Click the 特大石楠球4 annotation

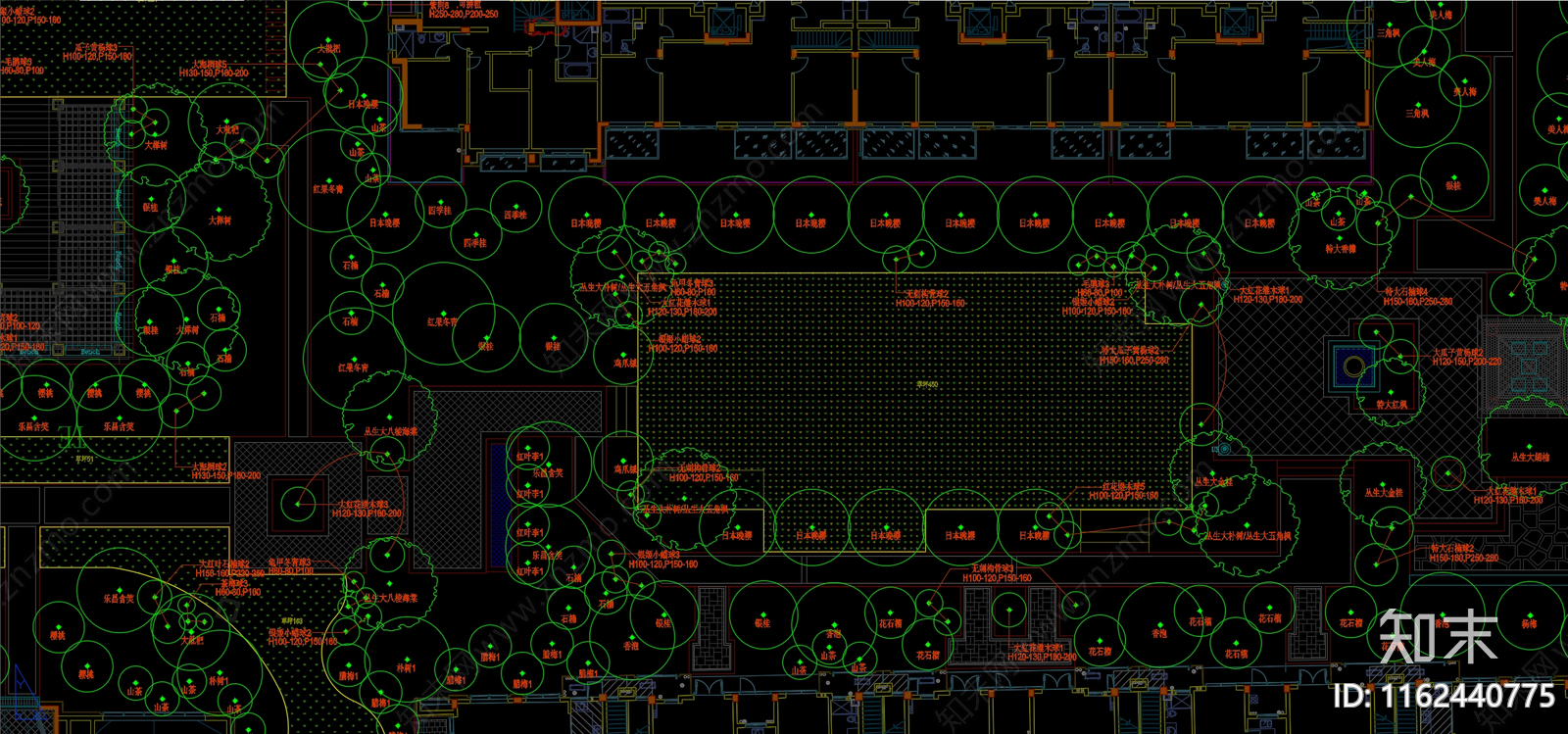coord(1406,291)
